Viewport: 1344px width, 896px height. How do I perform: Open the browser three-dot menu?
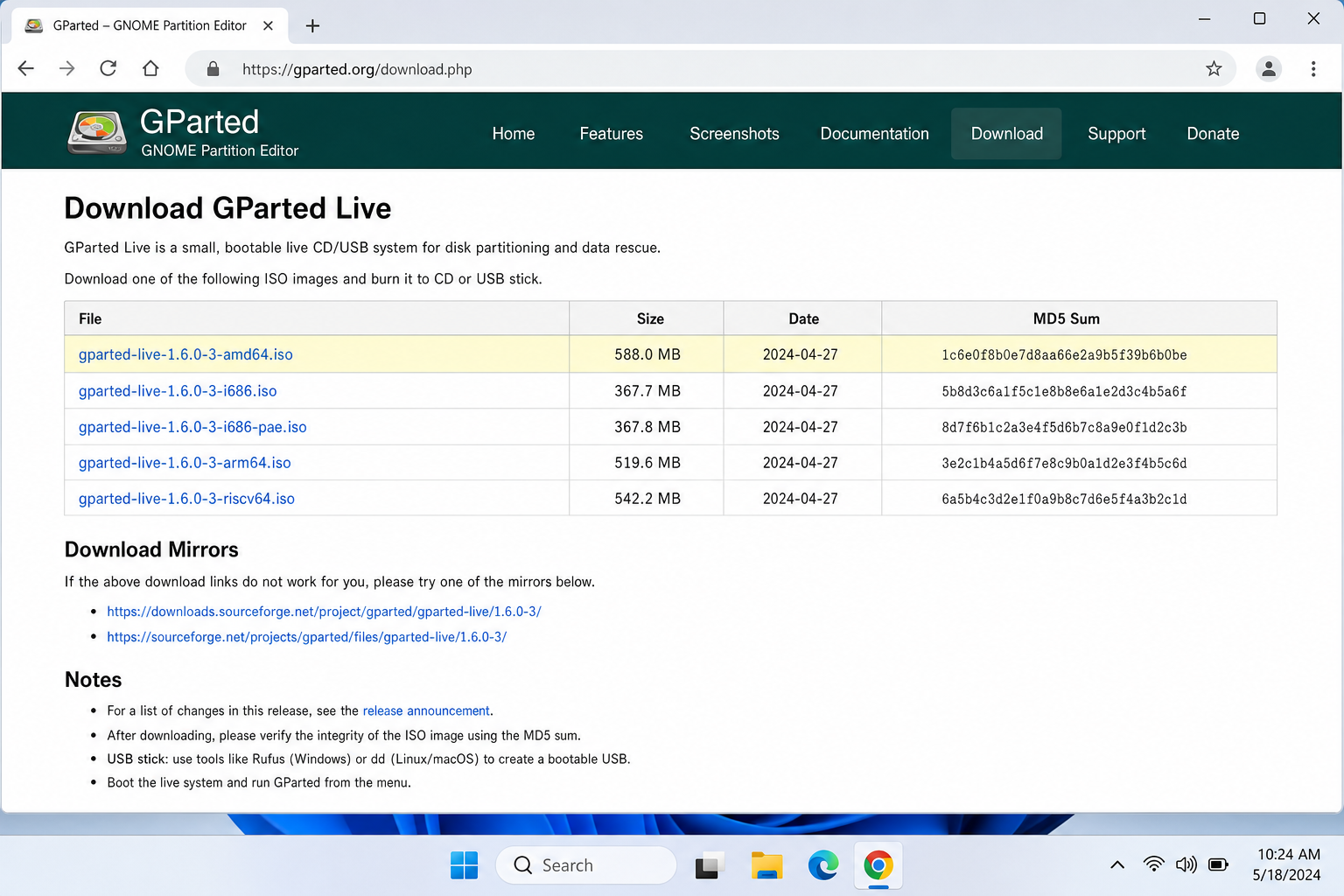1313,68
